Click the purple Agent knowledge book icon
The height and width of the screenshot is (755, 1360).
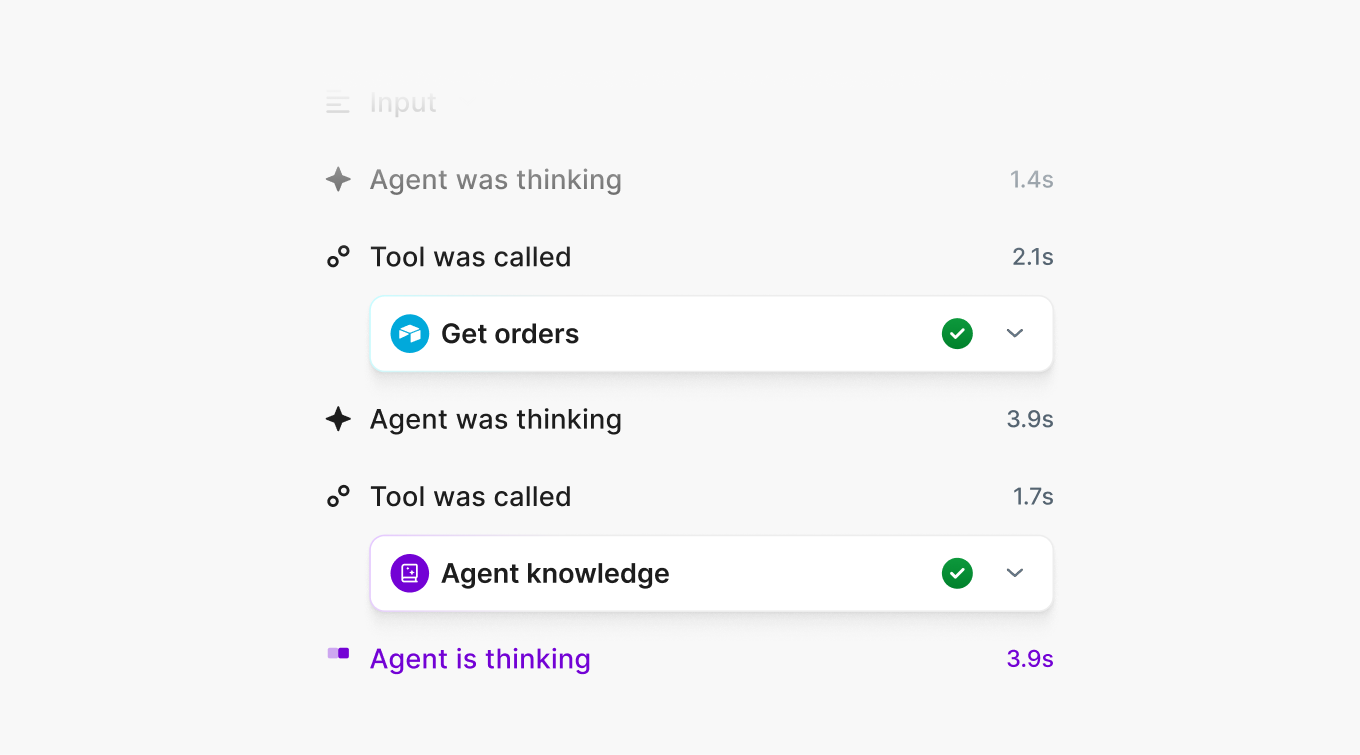coord(409,573)
